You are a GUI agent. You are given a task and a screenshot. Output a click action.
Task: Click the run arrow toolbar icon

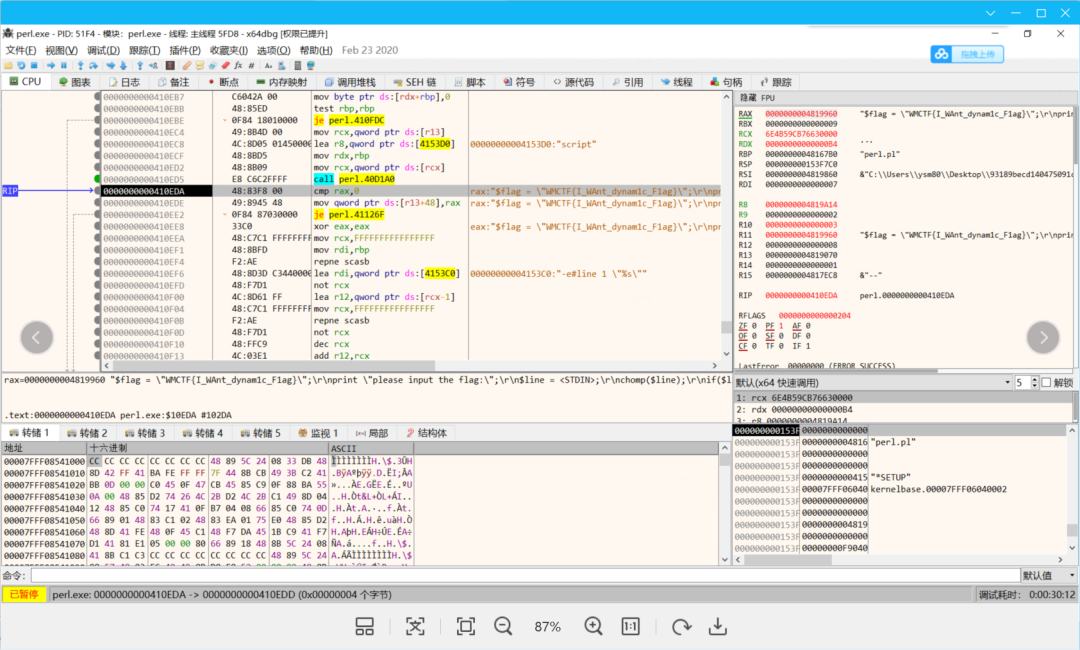coord(50,65)
